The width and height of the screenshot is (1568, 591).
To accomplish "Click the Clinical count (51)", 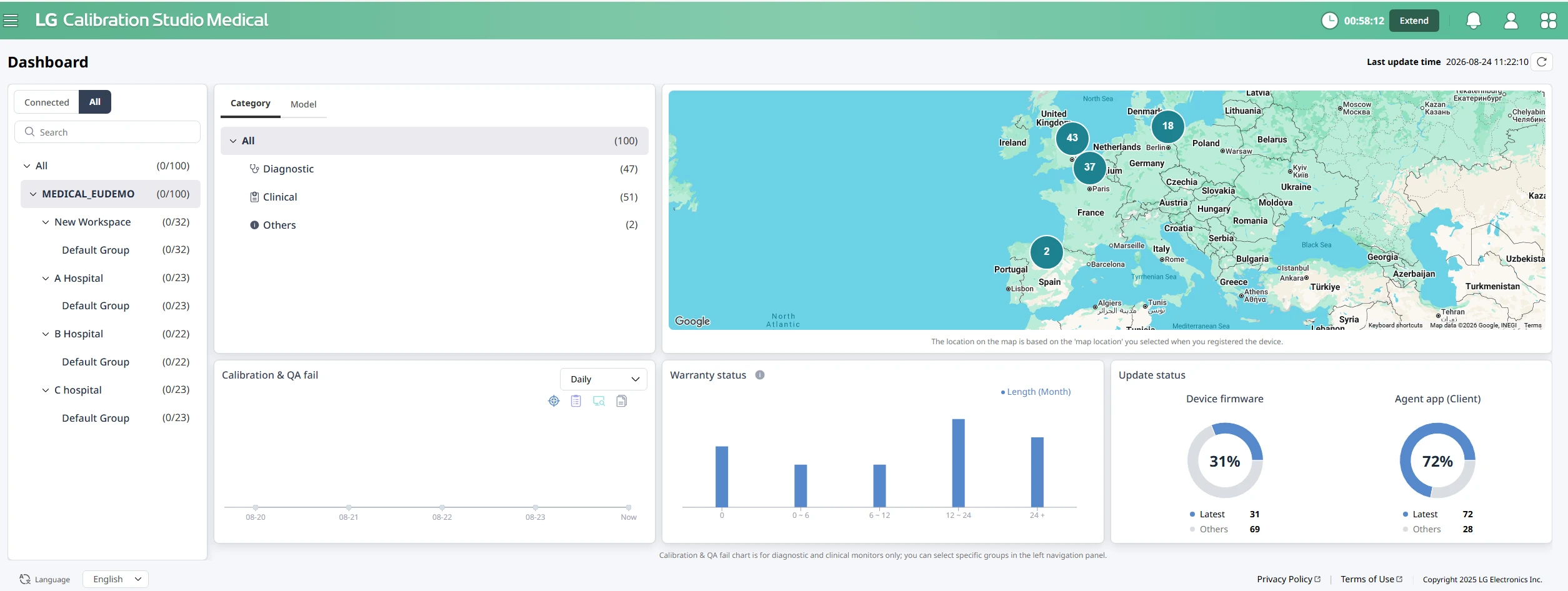I will point(629,197).
